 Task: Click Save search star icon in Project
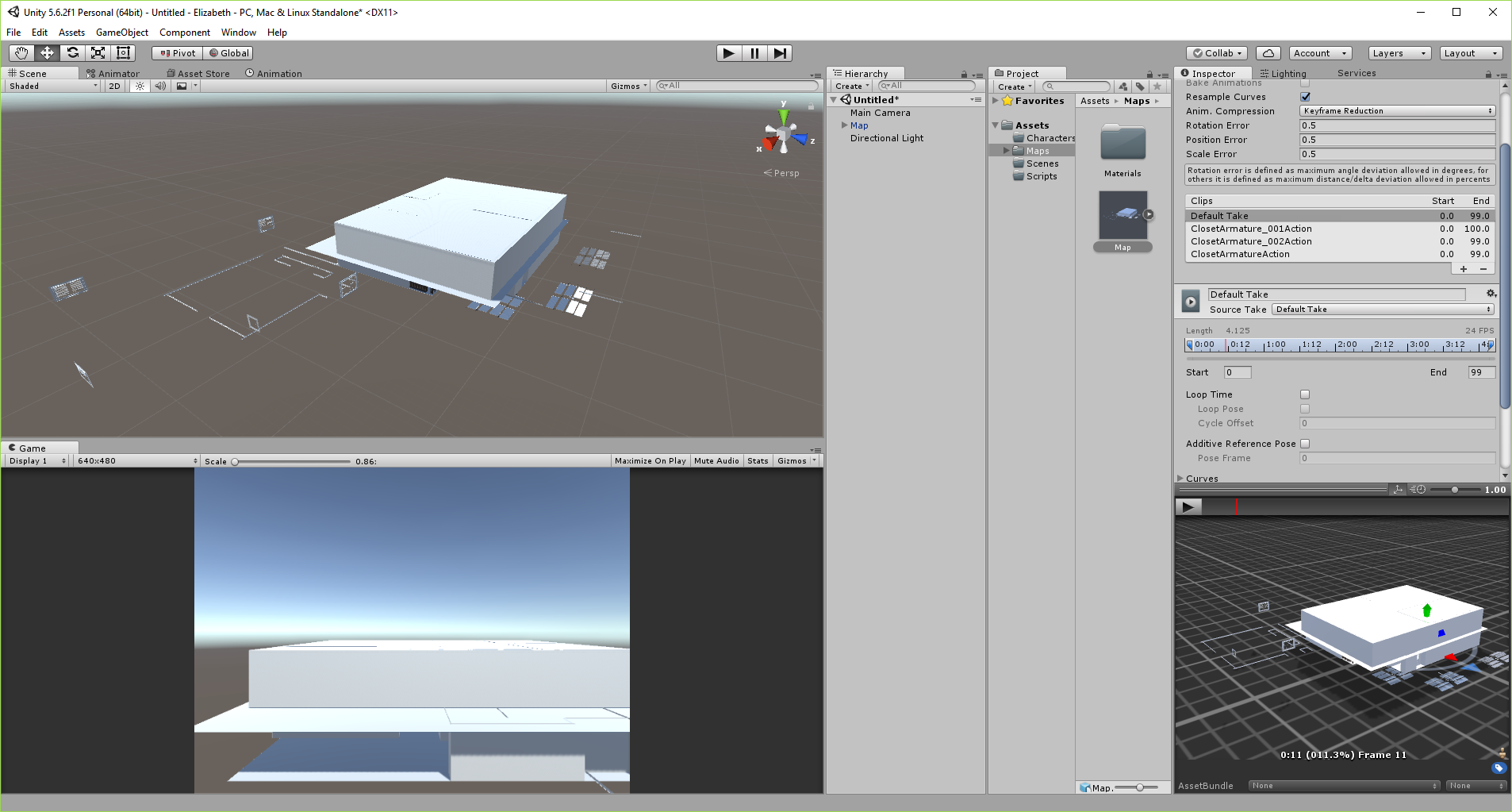(x=1157, y=86)
